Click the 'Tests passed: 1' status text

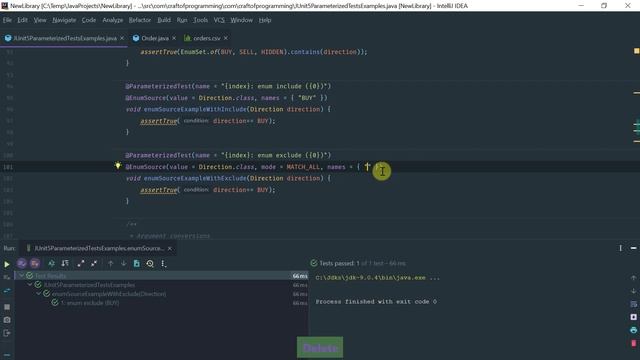point(340,263)
